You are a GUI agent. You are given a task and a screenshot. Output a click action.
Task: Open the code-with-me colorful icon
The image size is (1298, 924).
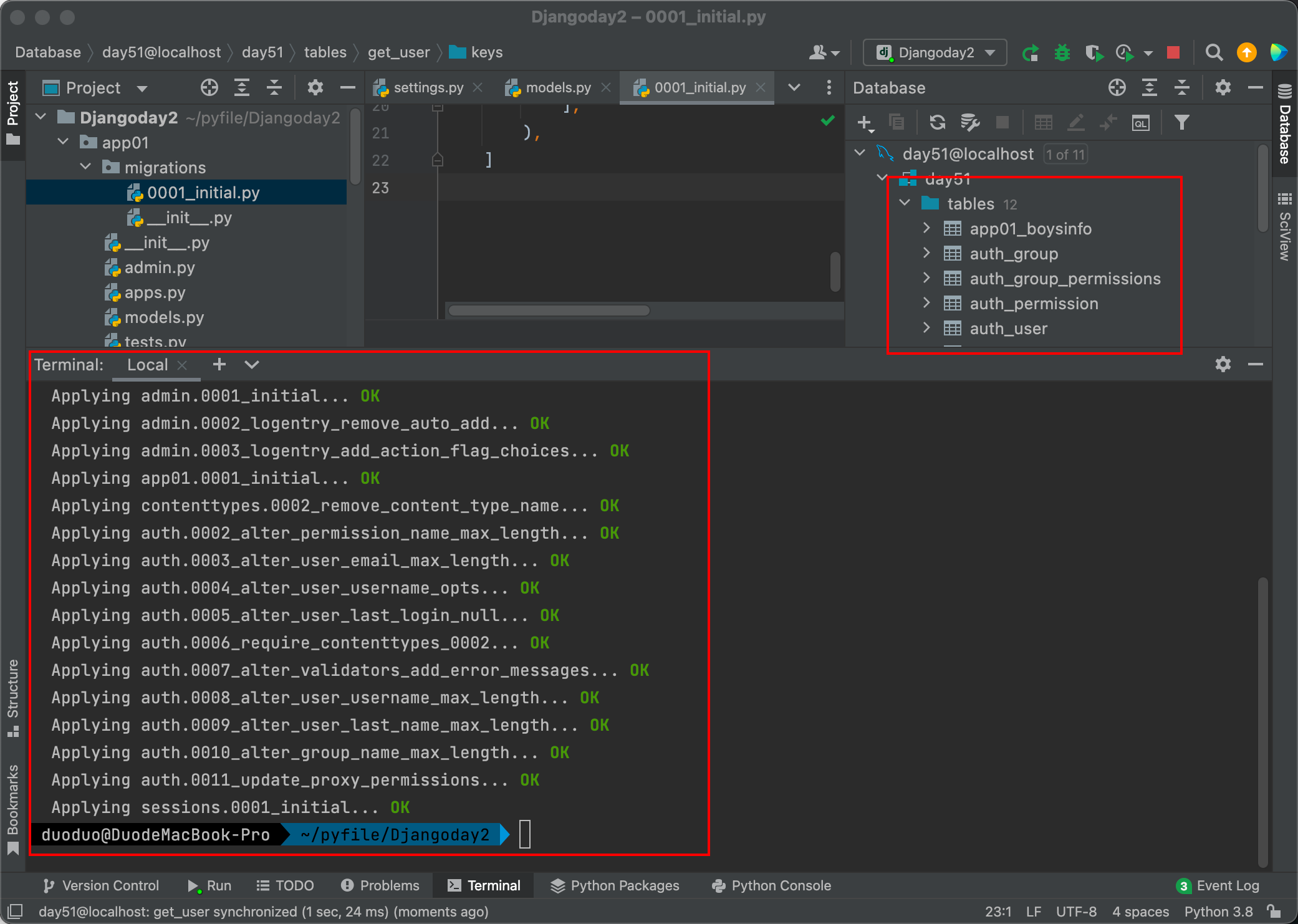(x=1278, y=53)
